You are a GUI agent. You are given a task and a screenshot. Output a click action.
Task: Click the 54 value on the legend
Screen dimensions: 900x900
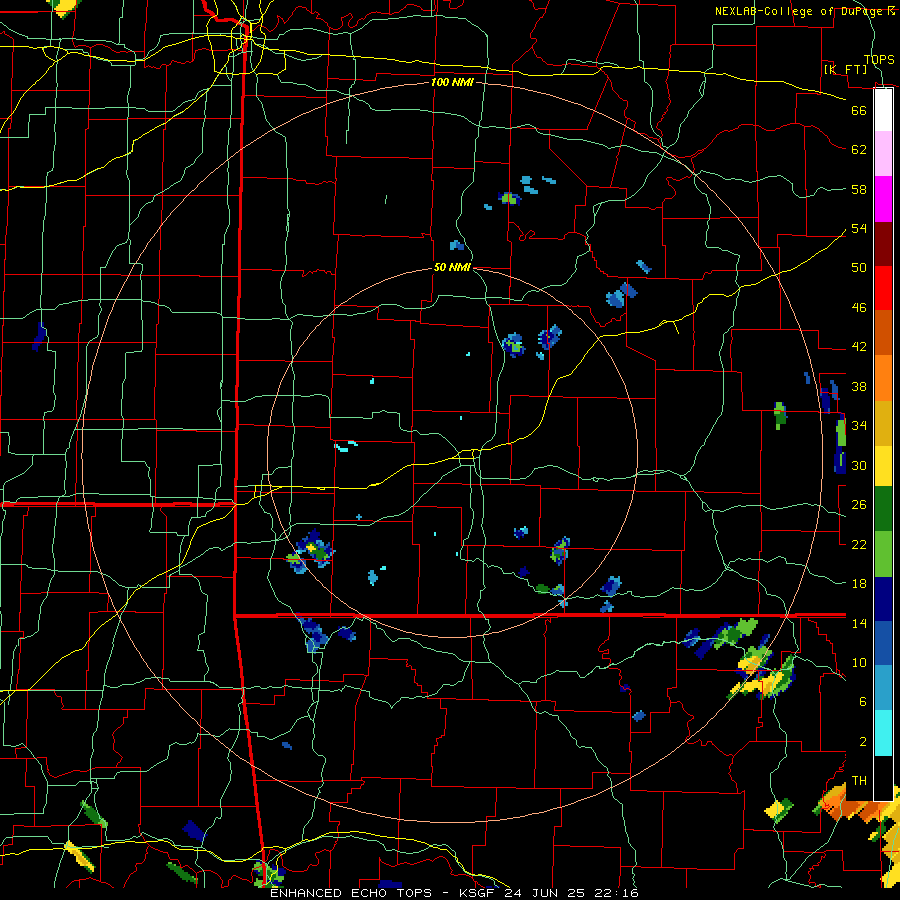[859, 228]
